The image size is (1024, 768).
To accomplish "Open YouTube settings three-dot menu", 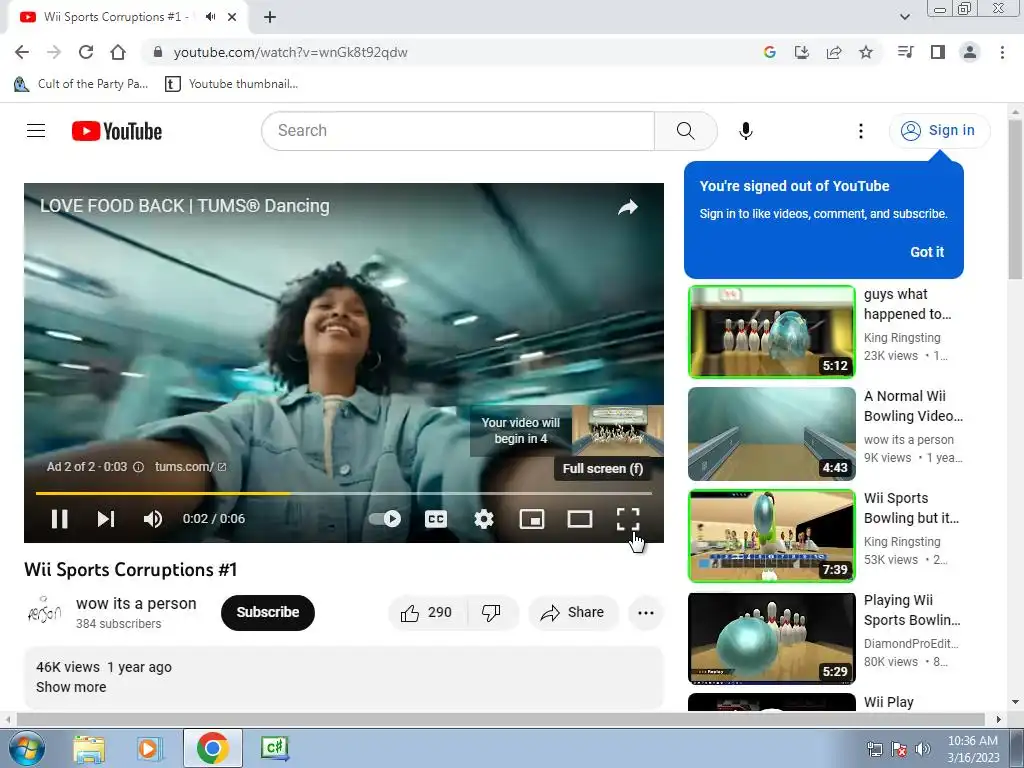I will pyautogui.click(x=861, y=131).
